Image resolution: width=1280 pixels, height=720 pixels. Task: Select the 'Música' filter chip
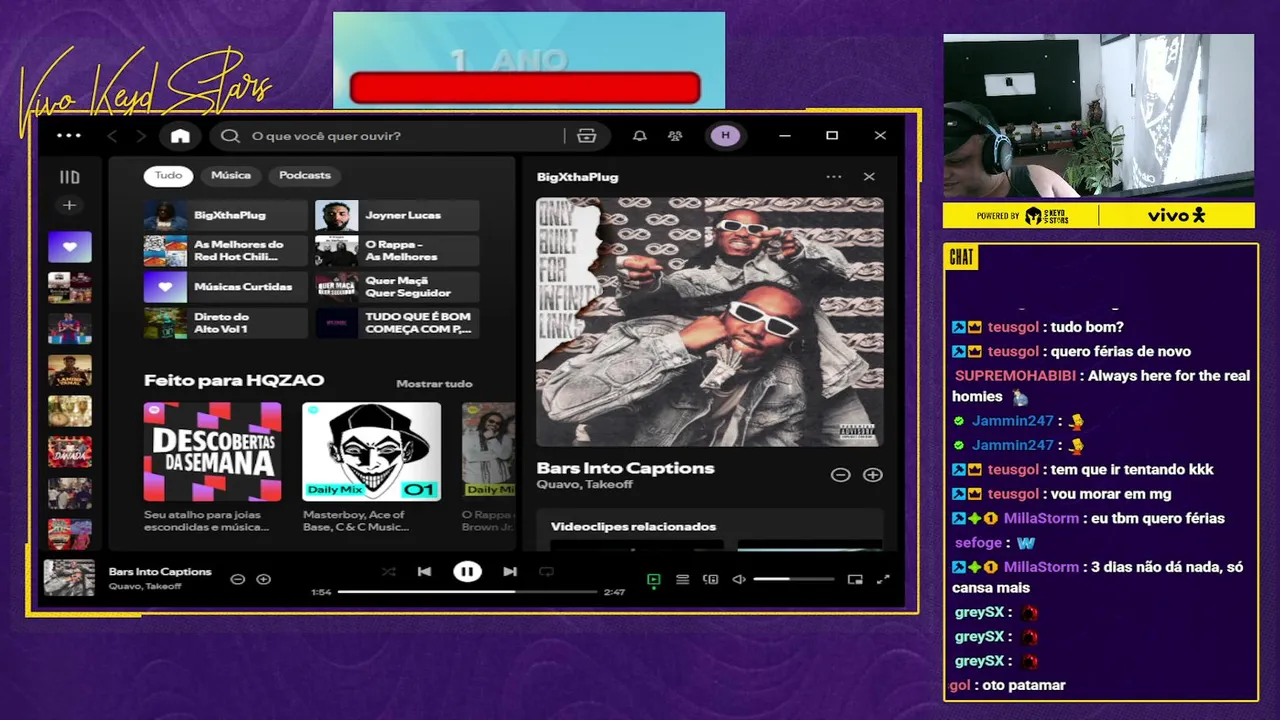(x=231, y=175)
